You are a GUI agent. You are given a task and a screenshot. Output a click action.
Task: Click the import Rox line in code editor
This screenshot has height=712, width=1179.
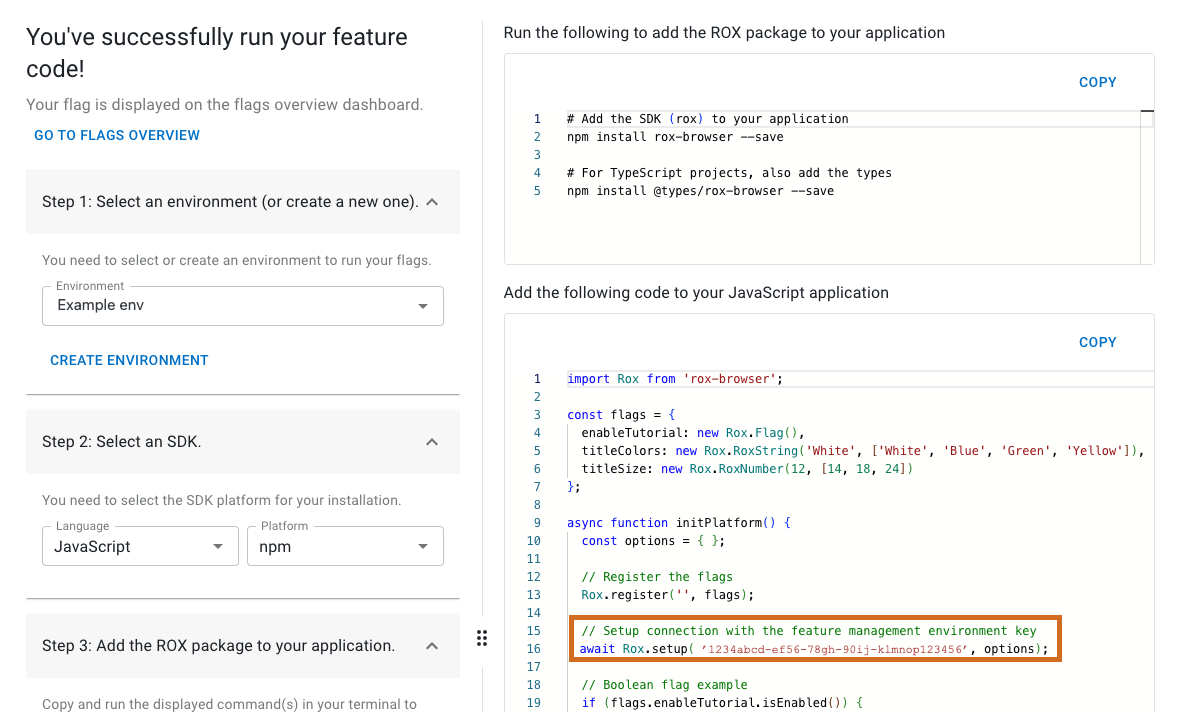coord(674,379)
